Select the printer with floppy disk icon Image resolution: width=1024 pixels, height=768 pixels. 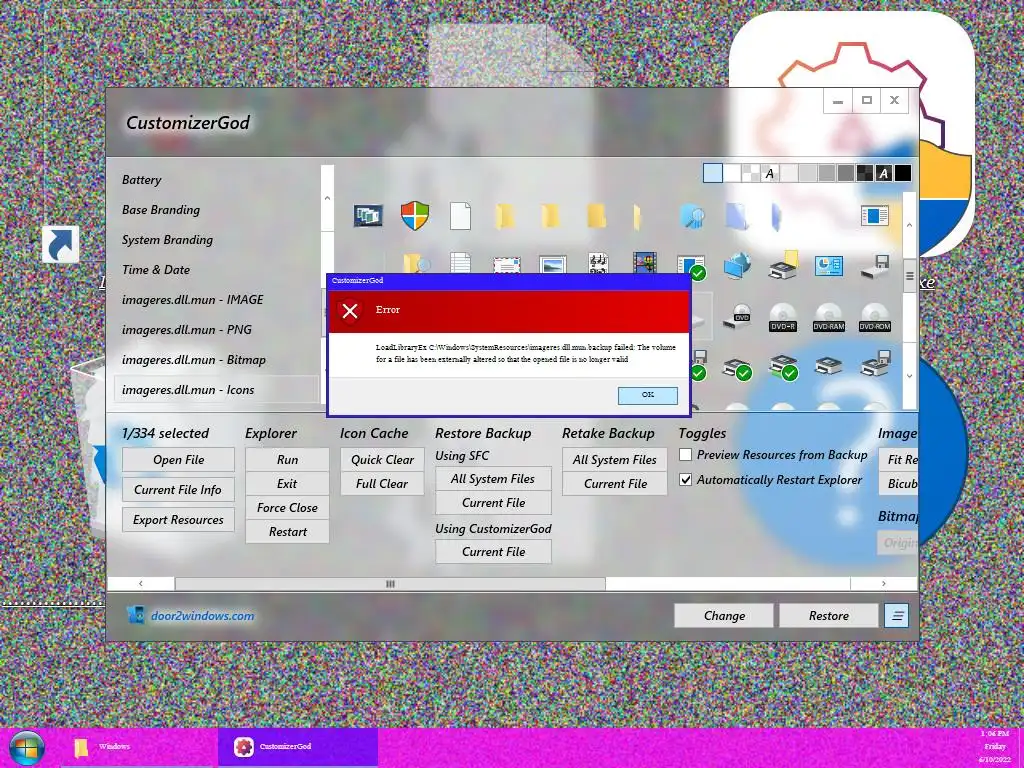point(875,363)
